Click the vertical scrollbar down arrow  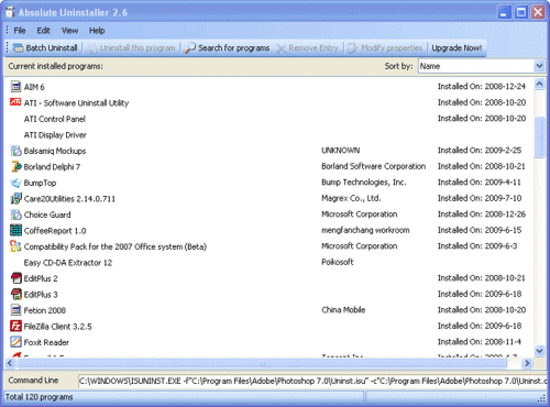coord(539,350)
